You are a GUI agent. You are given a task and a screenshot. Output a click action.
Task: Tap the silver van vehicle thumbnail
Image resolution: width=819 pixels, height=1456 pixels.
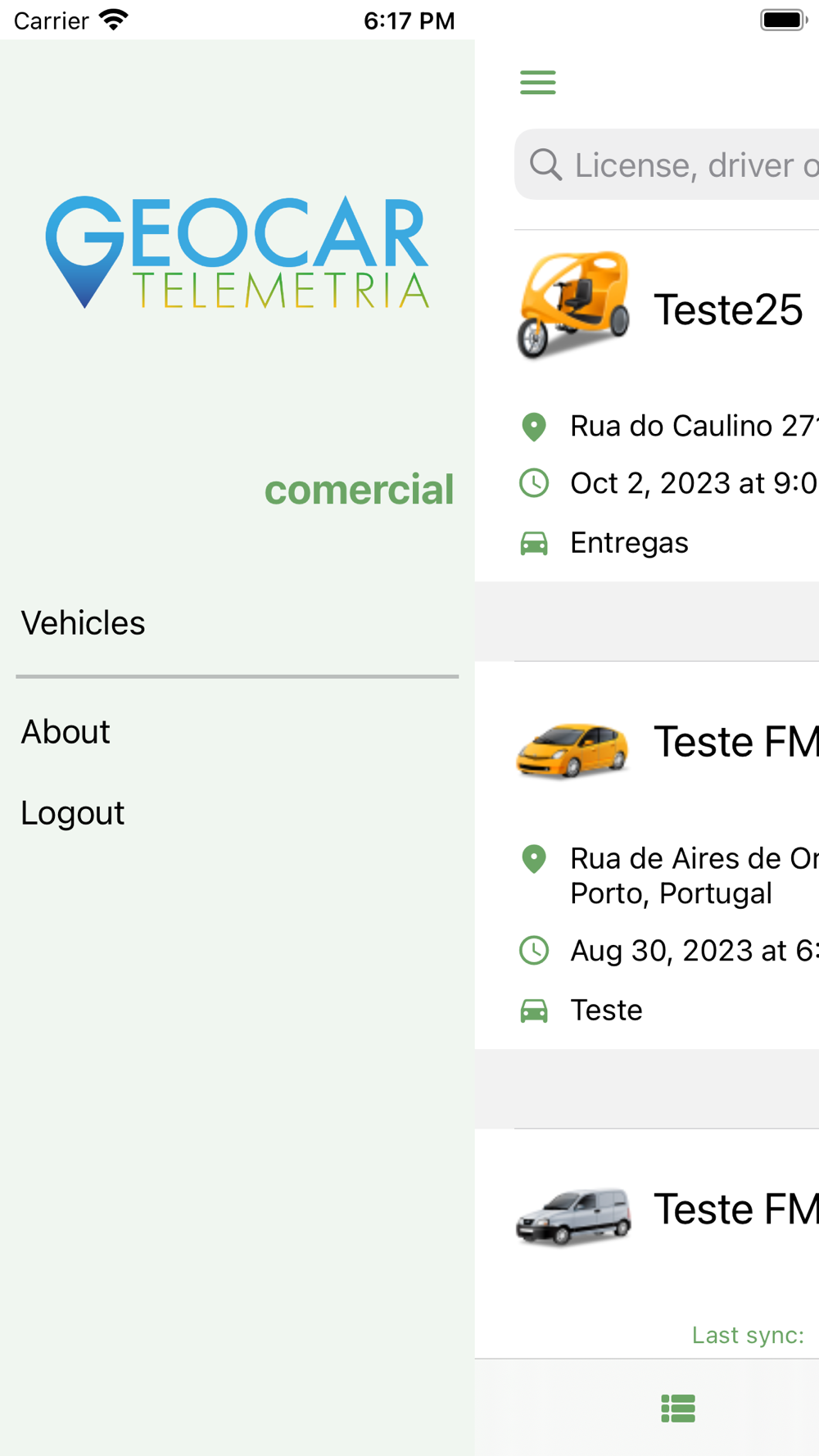tap(573, 1216)
